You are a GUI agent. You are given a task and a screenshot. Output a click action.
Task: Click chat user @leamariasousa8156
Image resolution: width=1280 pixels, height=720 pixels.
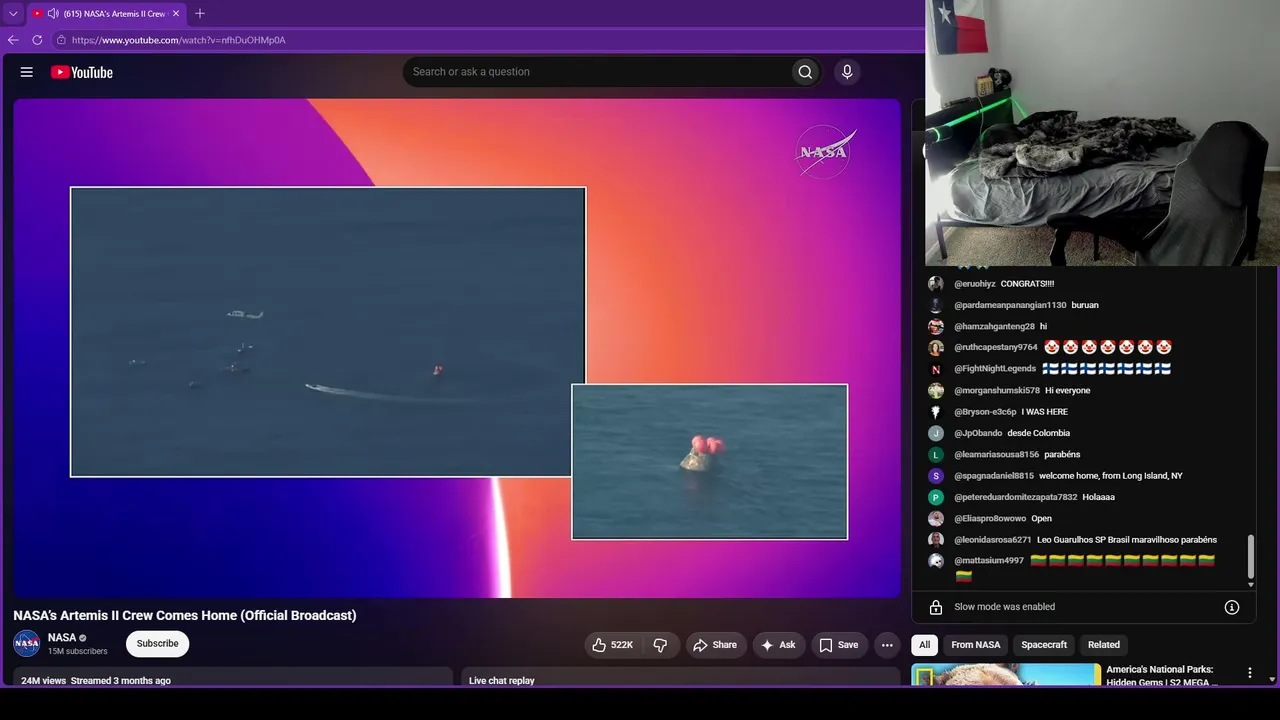[997, 455]
